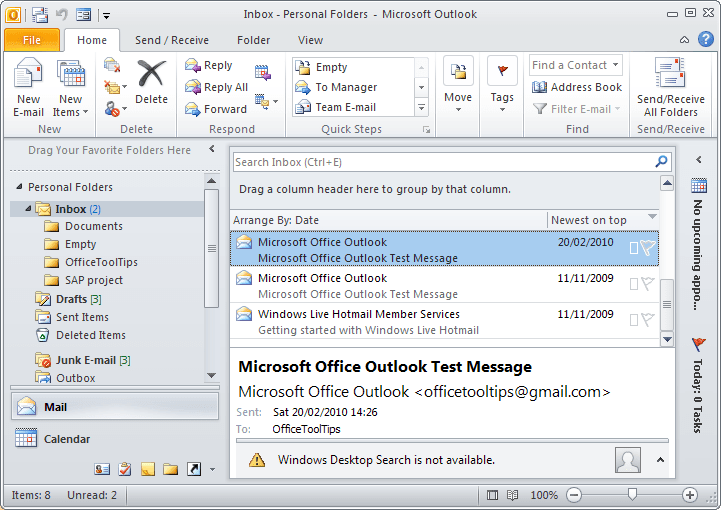Open the Address Book
This screenshot has width=721, height=510.
[577, 87]
